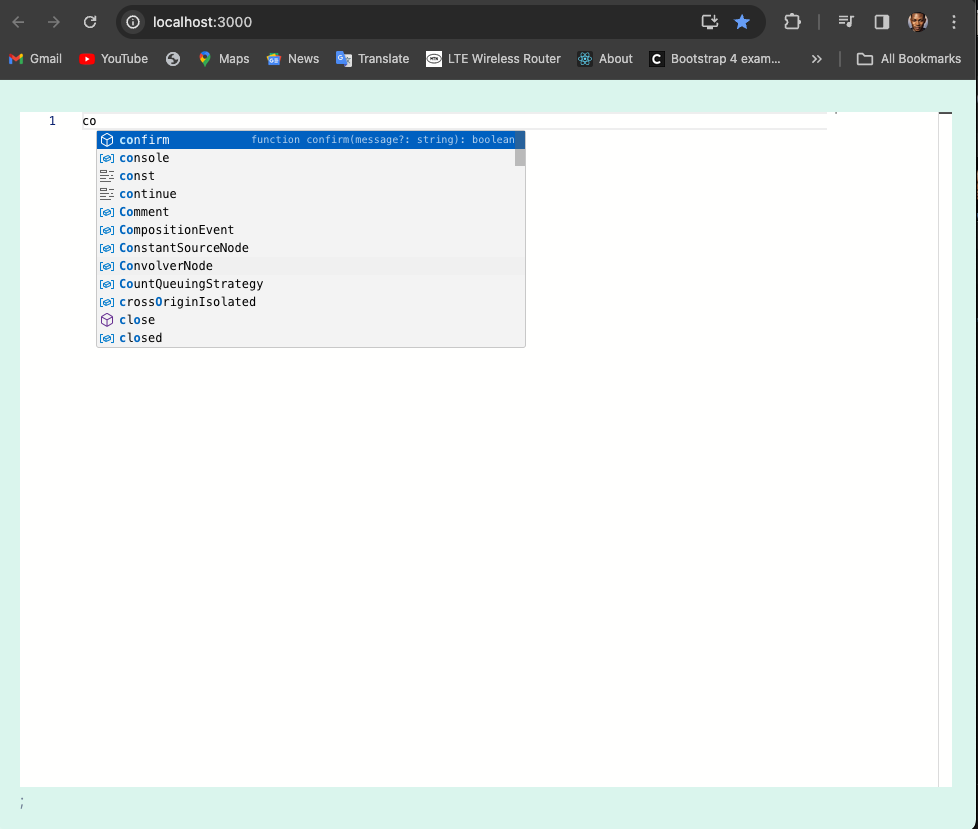978x829 pixels.
Task: Open the All Bookmarks folder
Action: point(909,59)
